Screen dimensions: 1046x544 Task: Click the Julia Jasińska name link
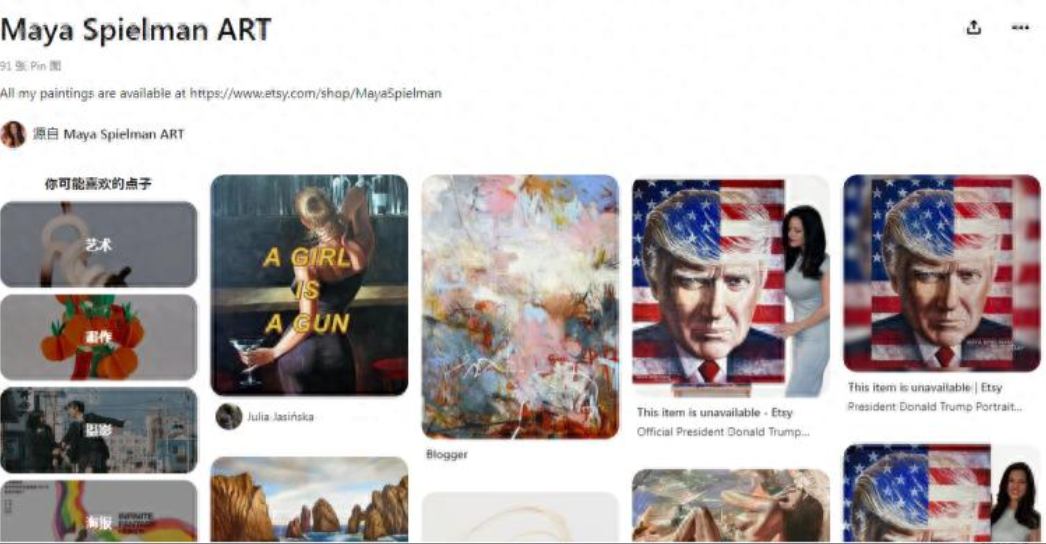point(280,417)
